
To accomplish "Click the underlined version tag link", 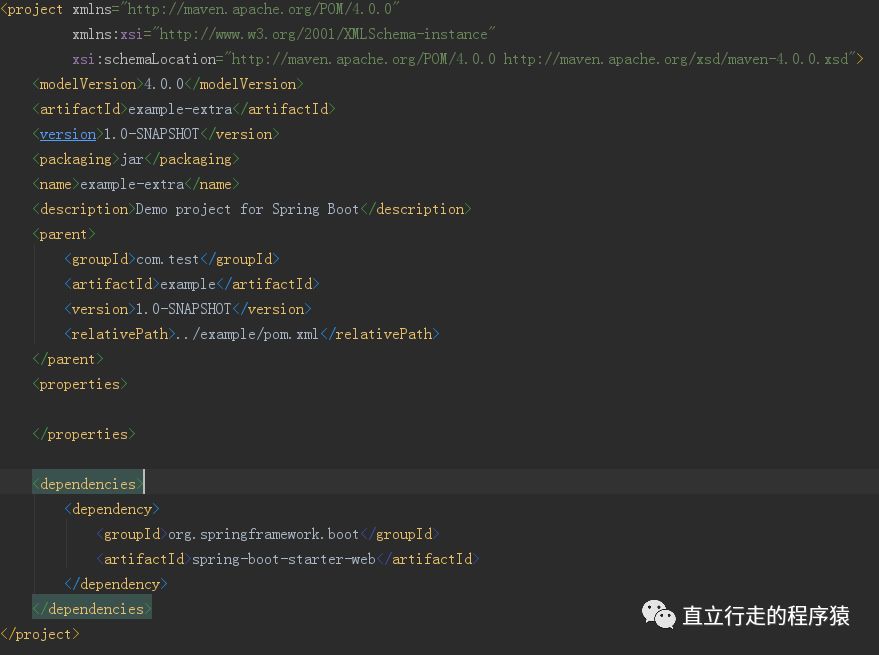I will click(x=67, y=134).
